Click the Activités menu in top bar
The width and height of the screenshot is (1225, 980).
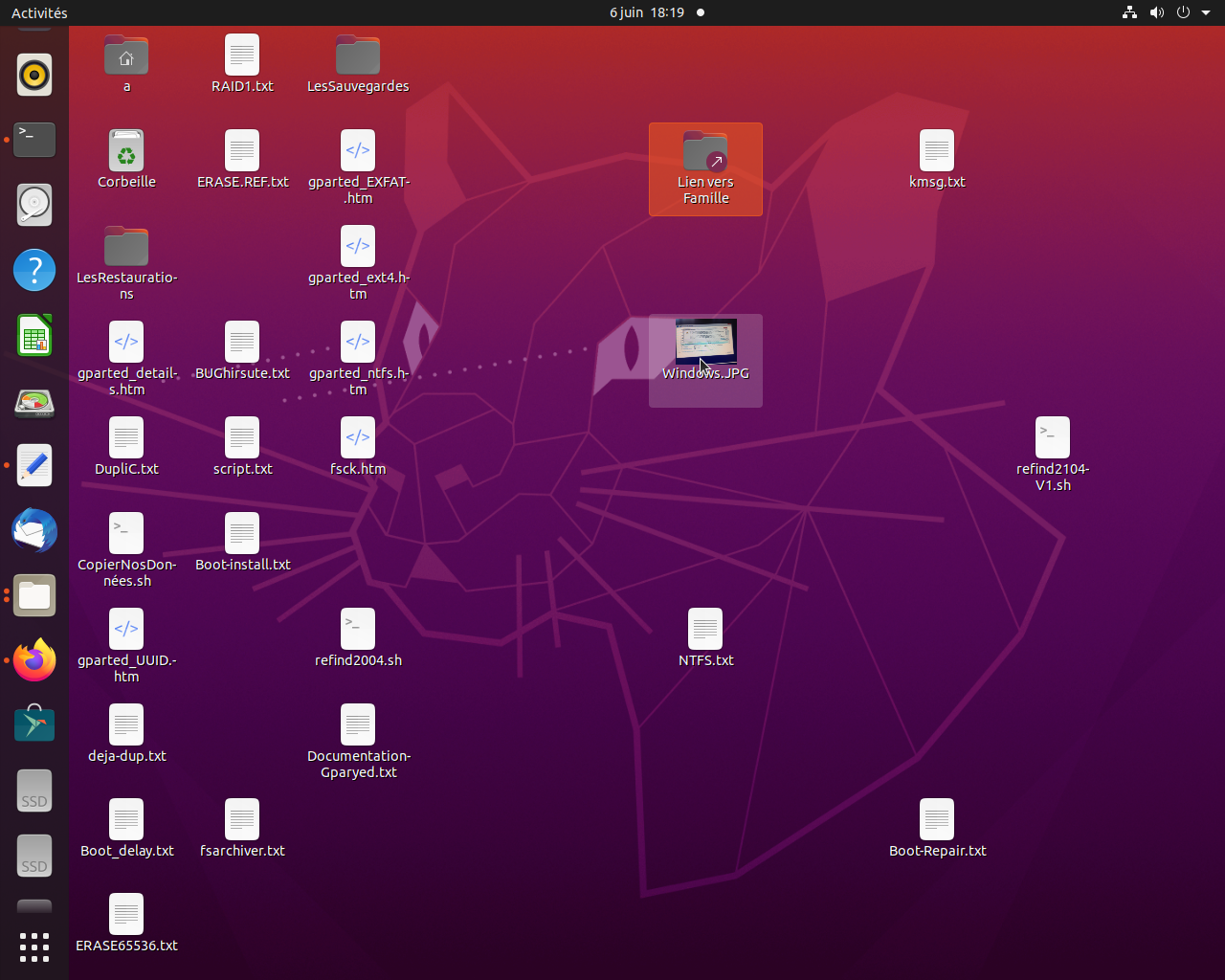coord(39,12)
